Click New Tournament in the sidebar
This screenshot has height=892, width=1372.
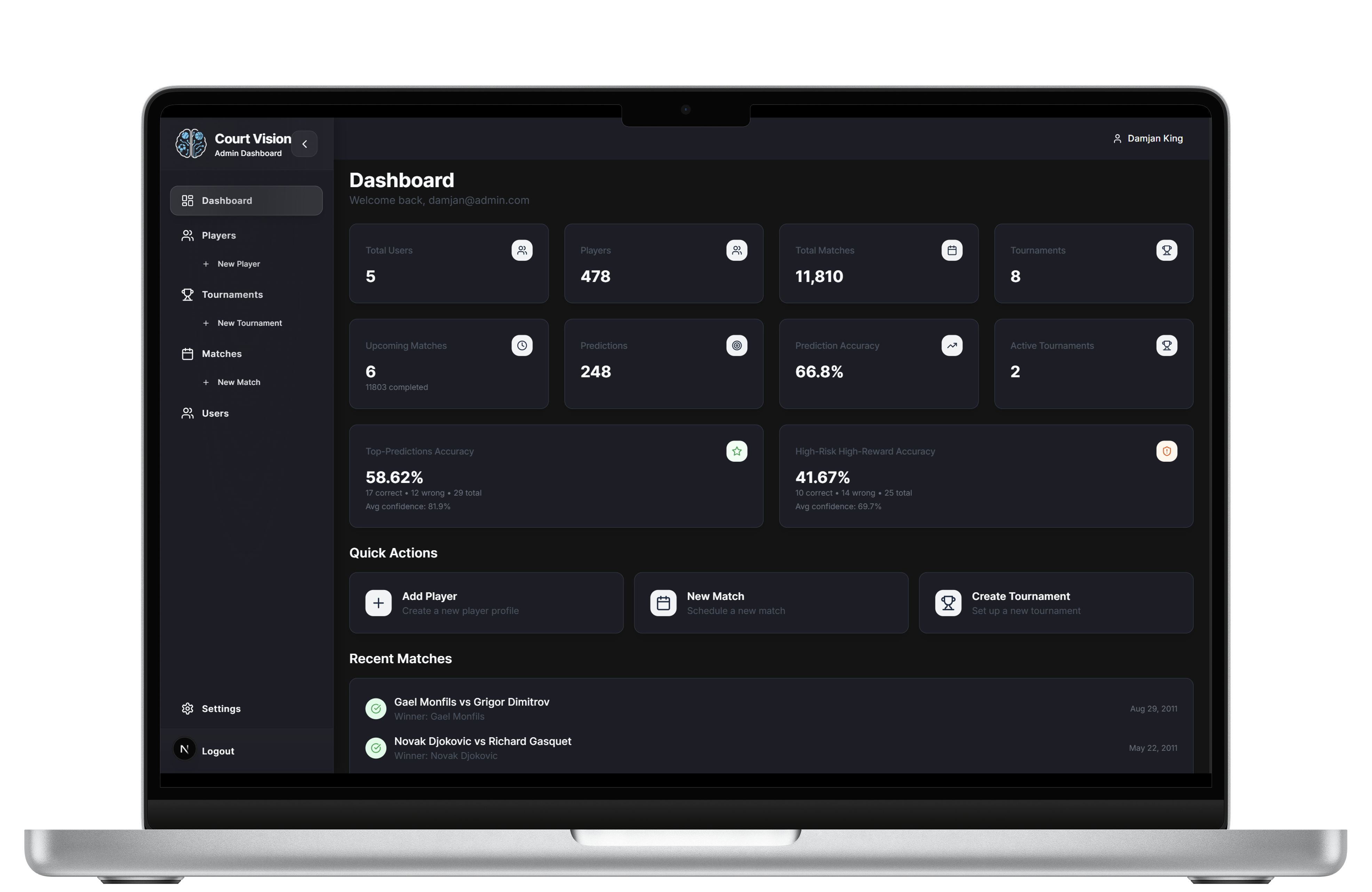[x=249, y=323]
